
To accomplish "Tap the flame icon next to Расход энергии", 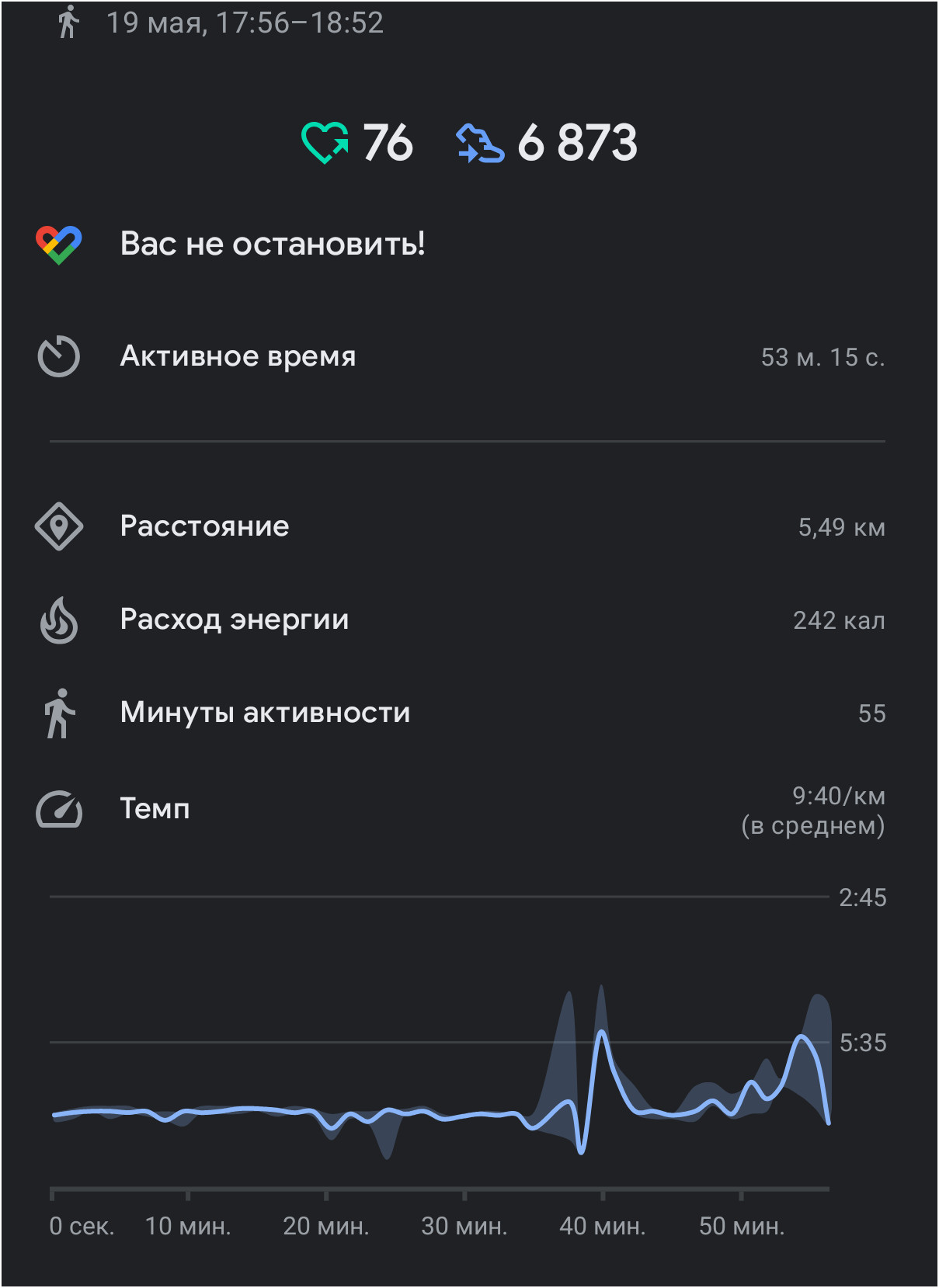I will (59, 620).
